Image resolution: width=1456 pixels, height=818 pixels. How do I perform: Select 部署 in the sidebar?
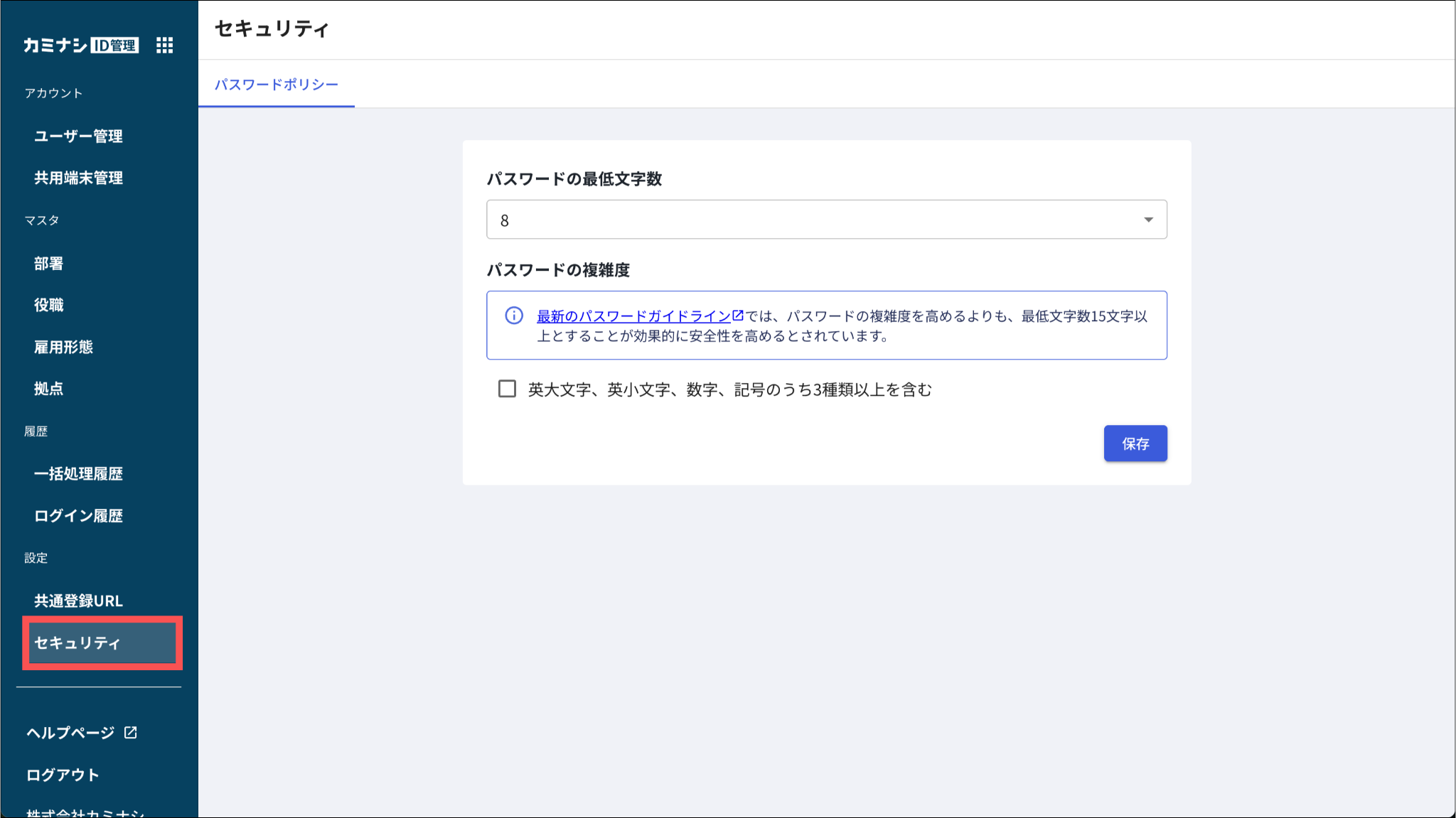[48, 263]
